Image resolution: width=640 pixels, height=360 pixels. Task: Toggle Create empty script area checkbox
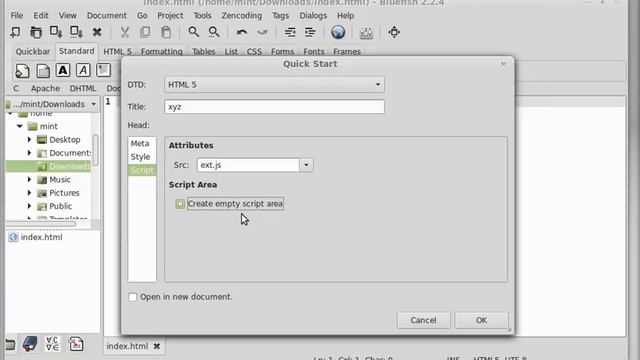(x=180, y=204)
